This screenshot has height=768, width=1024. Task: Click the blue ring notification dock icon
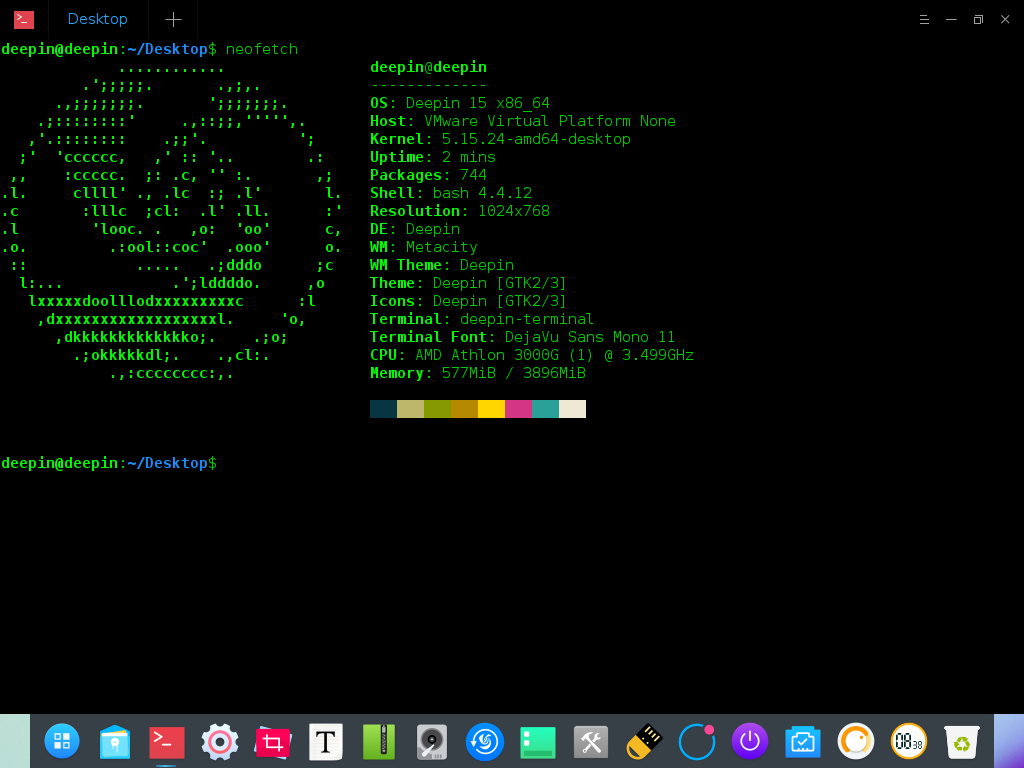pyautogui.click(x=697, y=742)
